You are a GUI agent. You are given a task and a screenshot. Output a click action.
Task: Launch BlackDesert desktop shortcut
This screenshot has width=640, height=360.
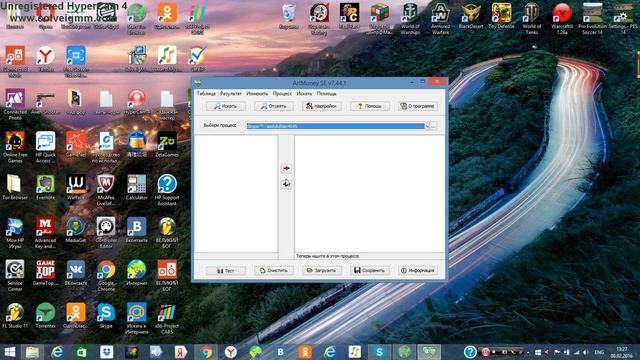471,16
